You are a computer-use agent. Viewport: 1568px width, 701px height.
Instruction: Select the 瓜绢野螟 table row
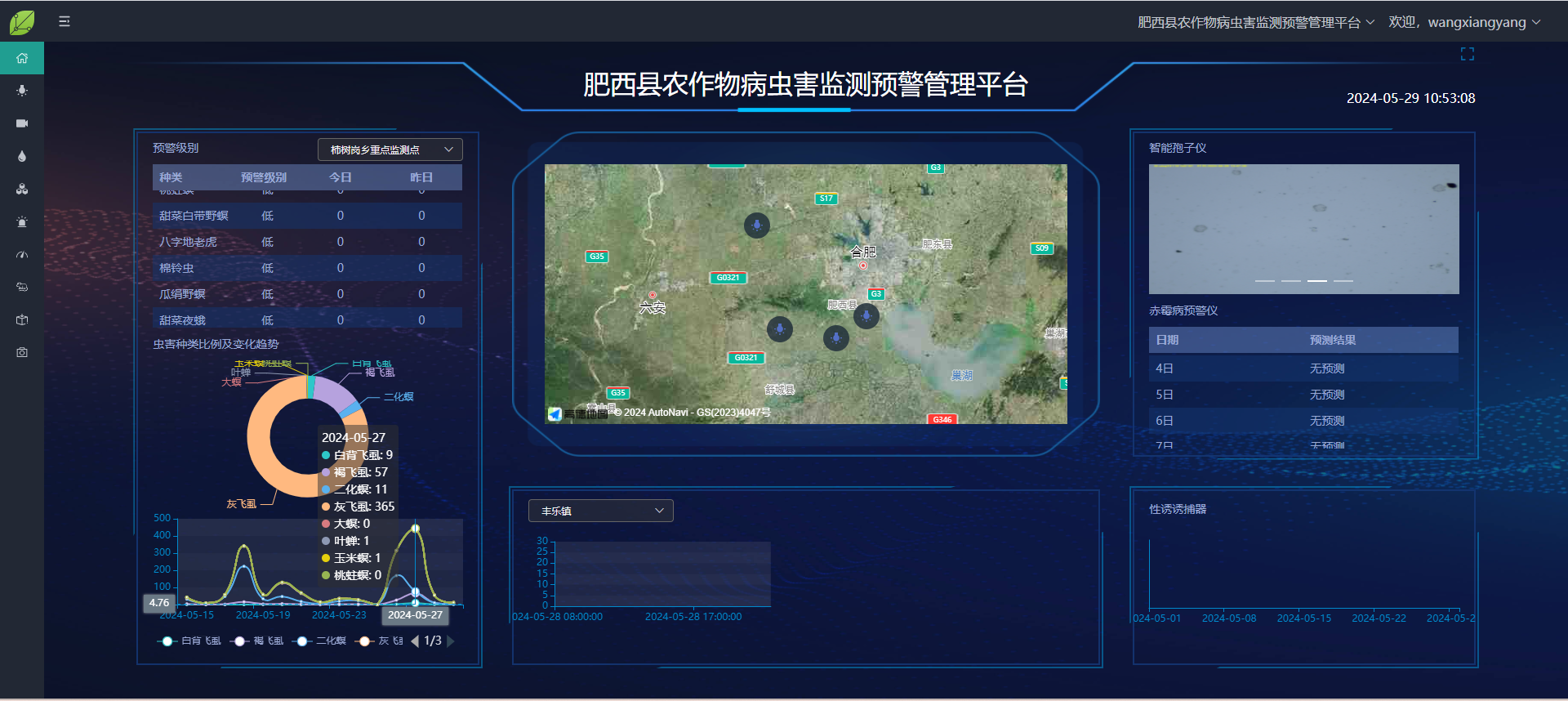click(307, 294)
